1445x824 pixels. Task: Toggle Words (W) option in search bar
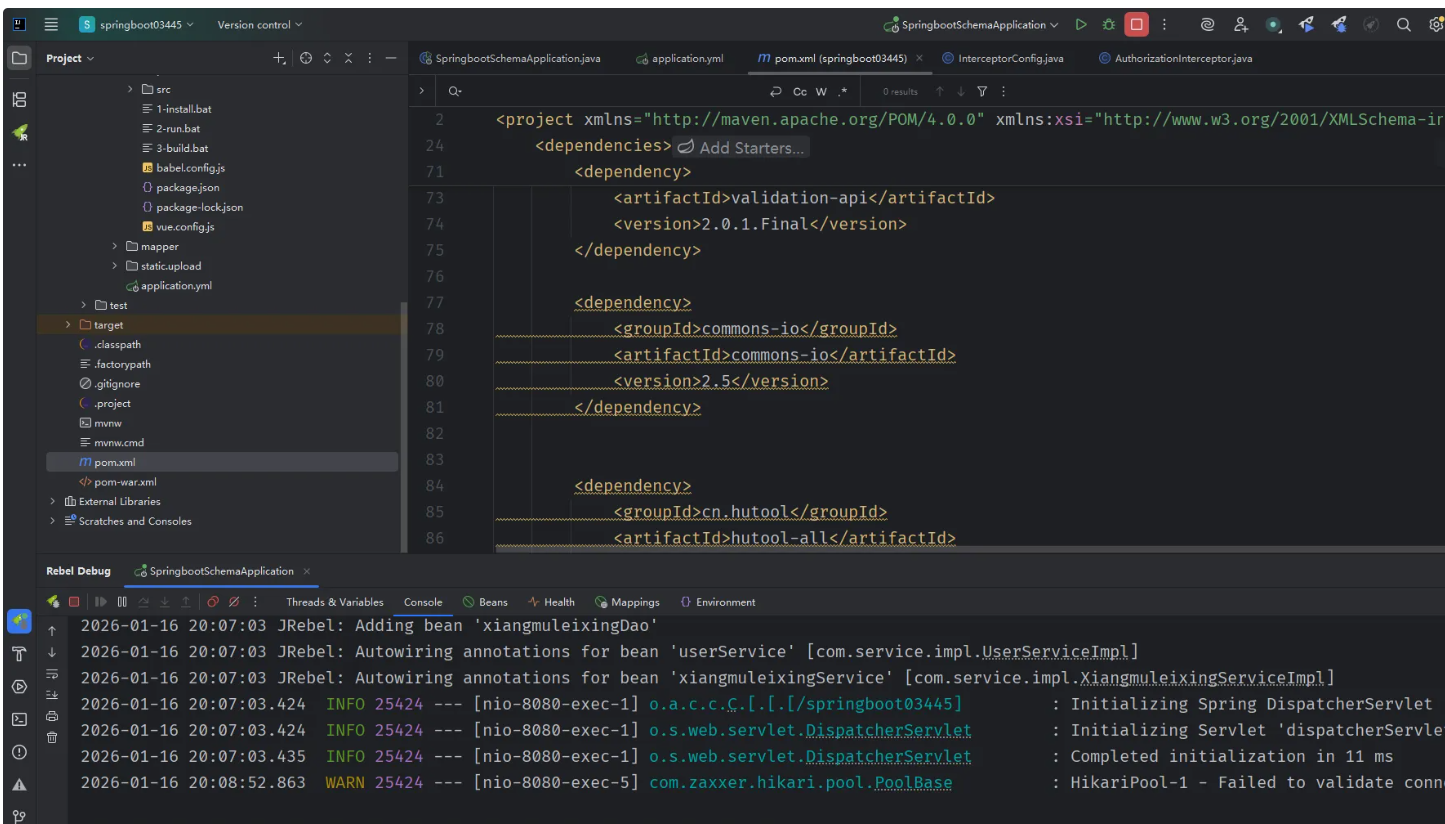821,92
